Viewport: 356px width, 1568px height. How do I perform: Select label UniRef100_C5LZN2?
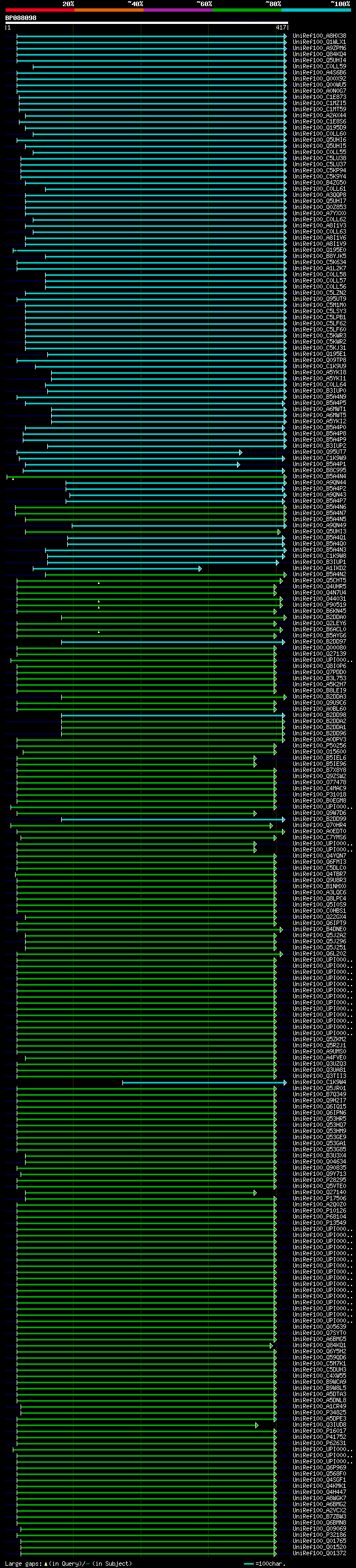319,293
